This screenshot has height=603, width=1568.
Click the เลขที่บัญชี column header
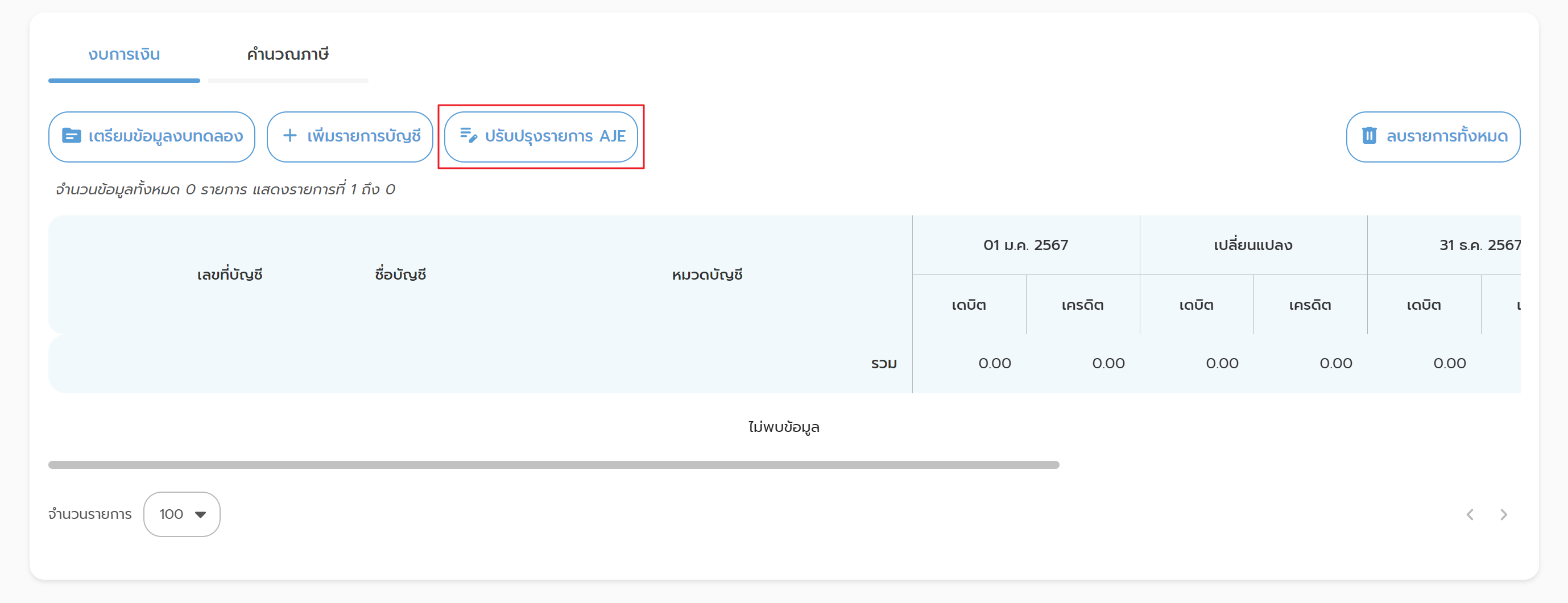(229, 275)
